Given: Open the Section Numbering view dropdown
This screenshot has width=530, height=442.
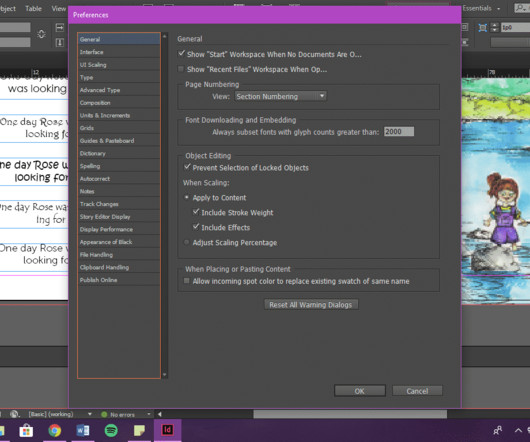Looking at the screenshot, I should pos(281,96).
